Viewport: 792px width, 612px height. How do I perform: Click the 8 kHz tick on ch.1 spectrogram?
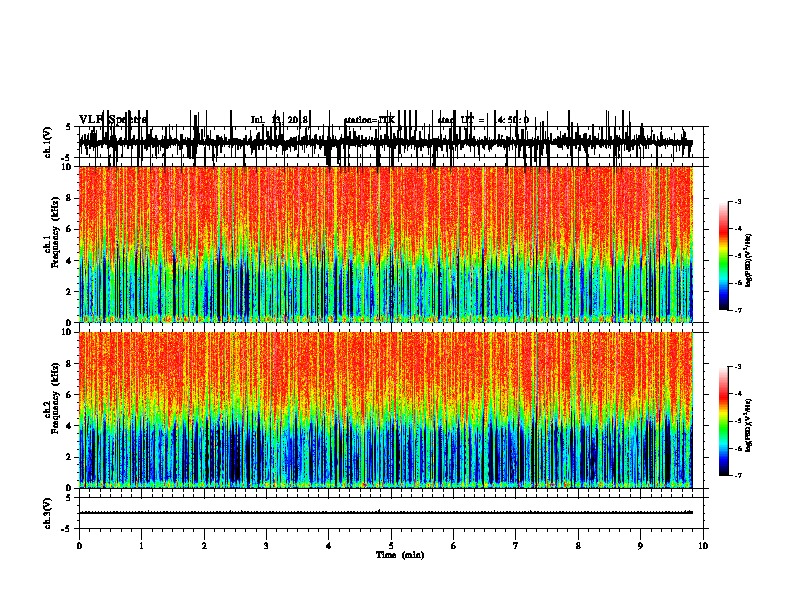point(69,198)
